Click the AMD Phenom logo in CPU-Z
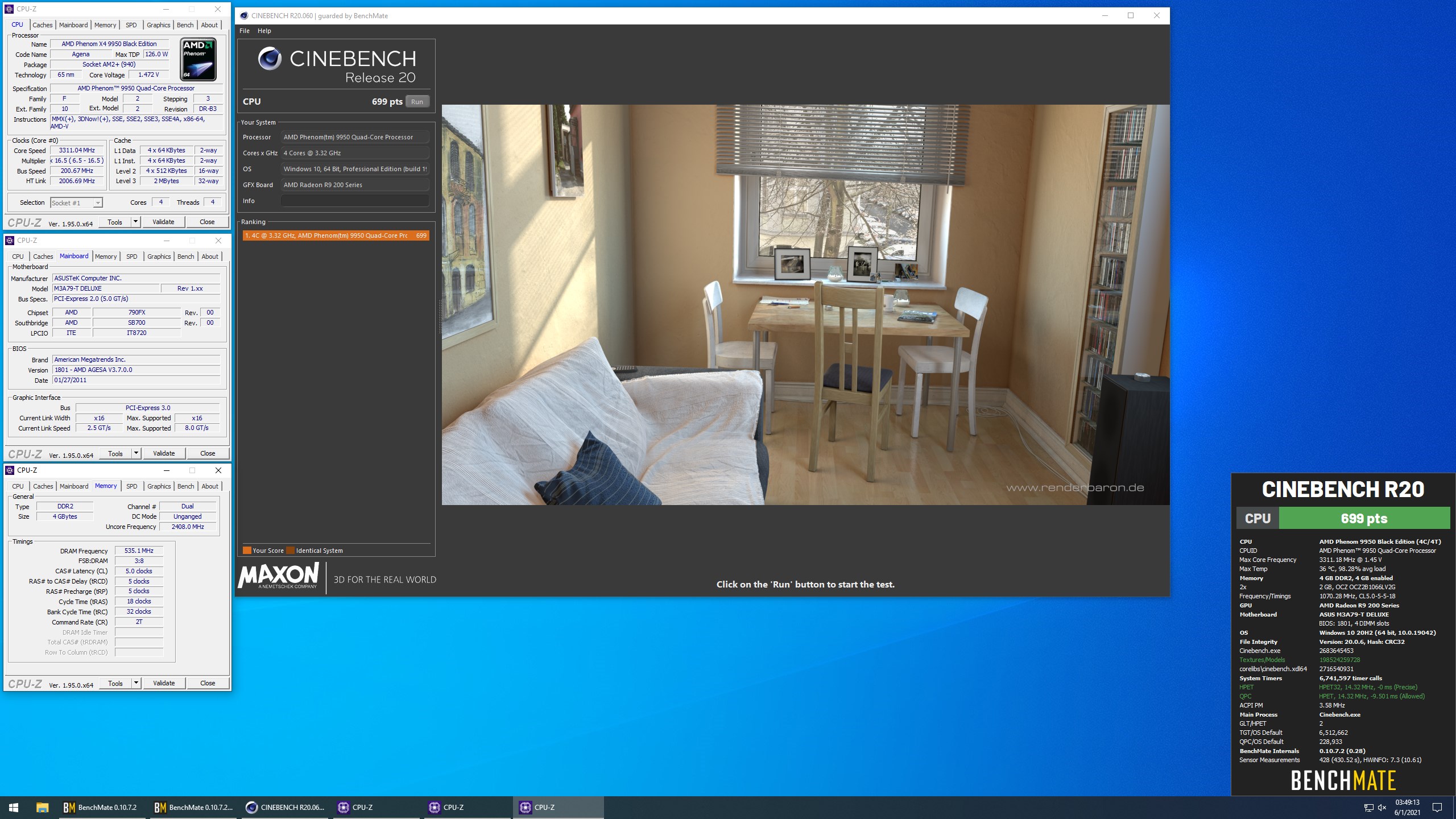The height and width of the screenshot is (819, 1456). coord(198,59)
